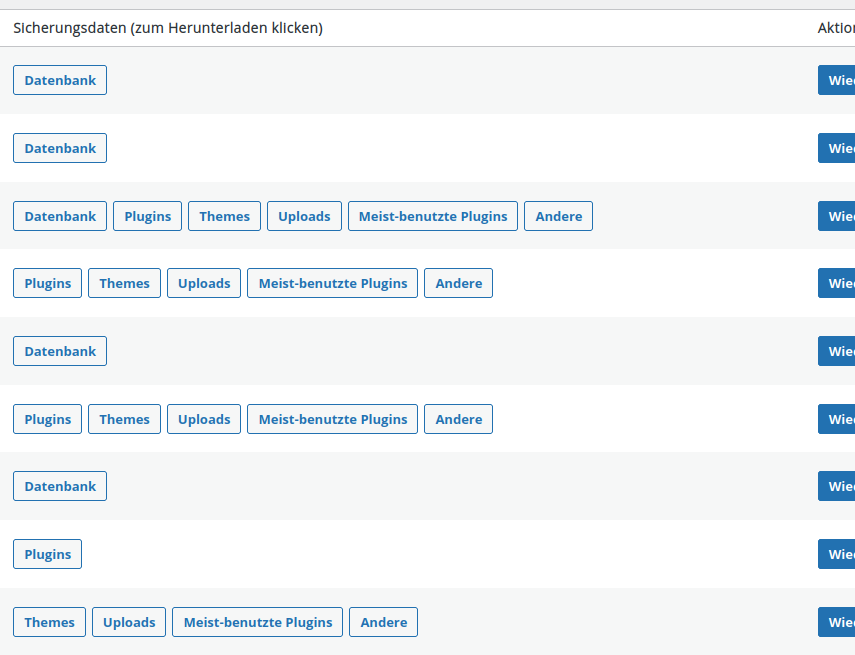Click Uploads in the third backup row
Screen dimensions: 855x655
[304, 216]
